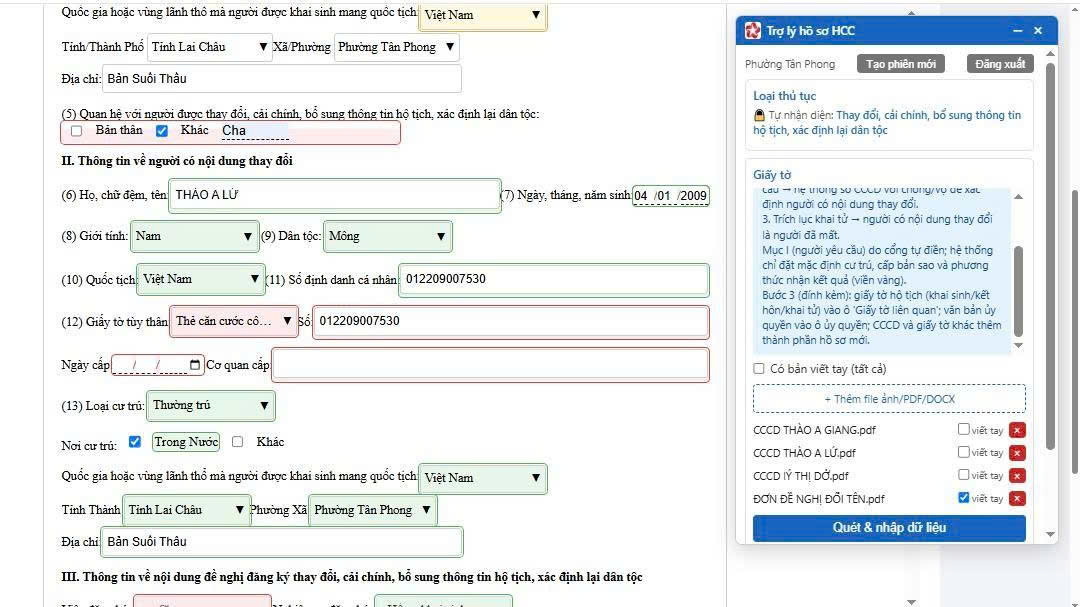Open the Tỉnh/Thành Phố Tỉnh Lai Châu dropdown

click(x=209, y=47)
